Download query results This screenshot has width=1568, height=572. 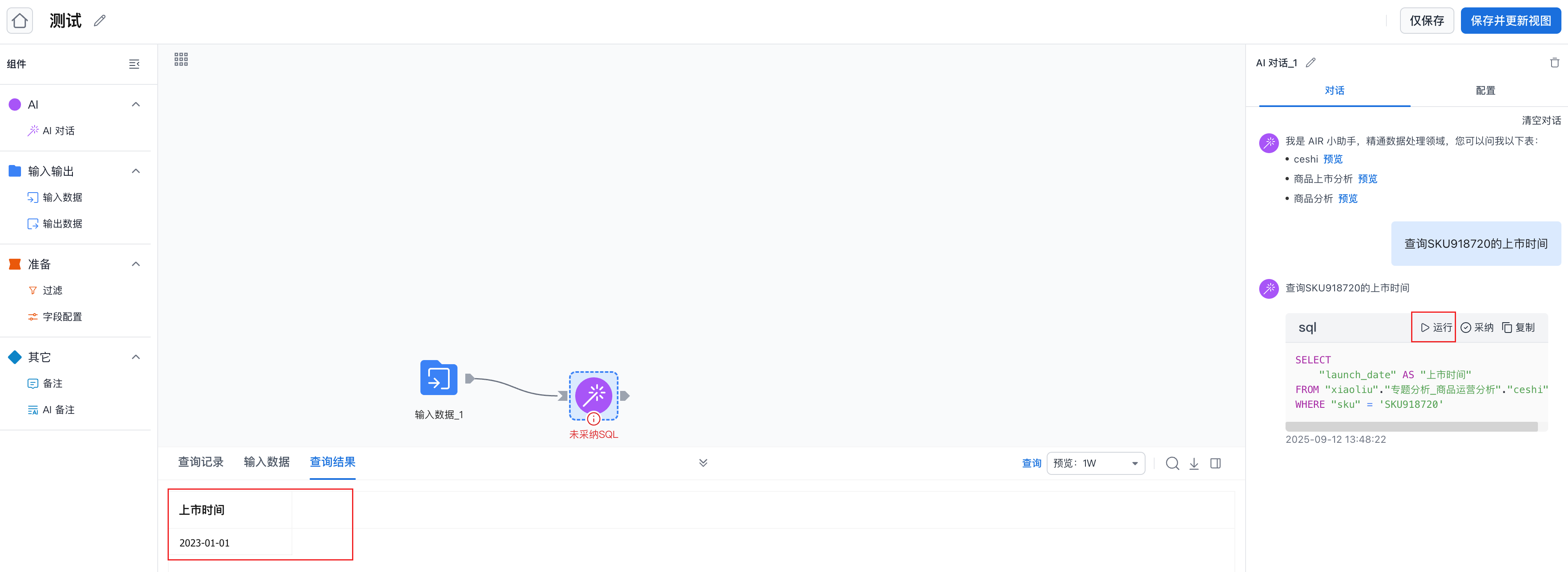(1194, 463)
